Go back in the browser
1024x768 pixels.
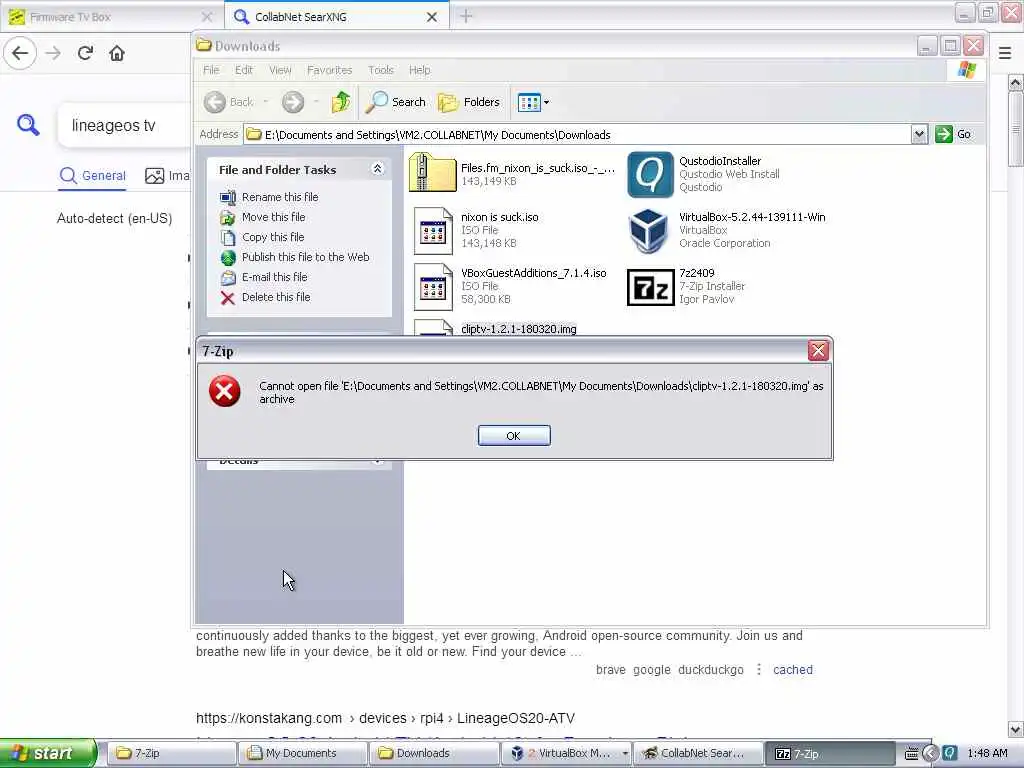click(20, 53)
